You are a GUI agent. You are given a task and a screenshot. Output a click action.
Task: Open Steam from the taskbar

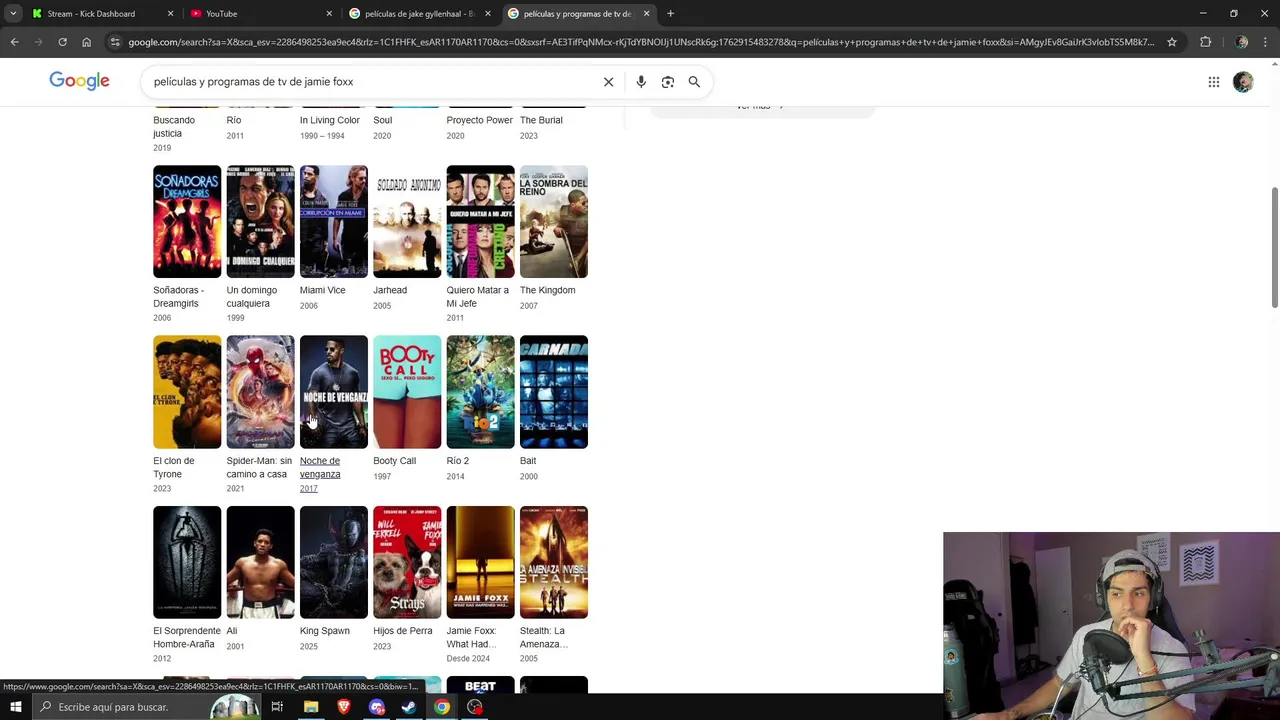(409, 707)
